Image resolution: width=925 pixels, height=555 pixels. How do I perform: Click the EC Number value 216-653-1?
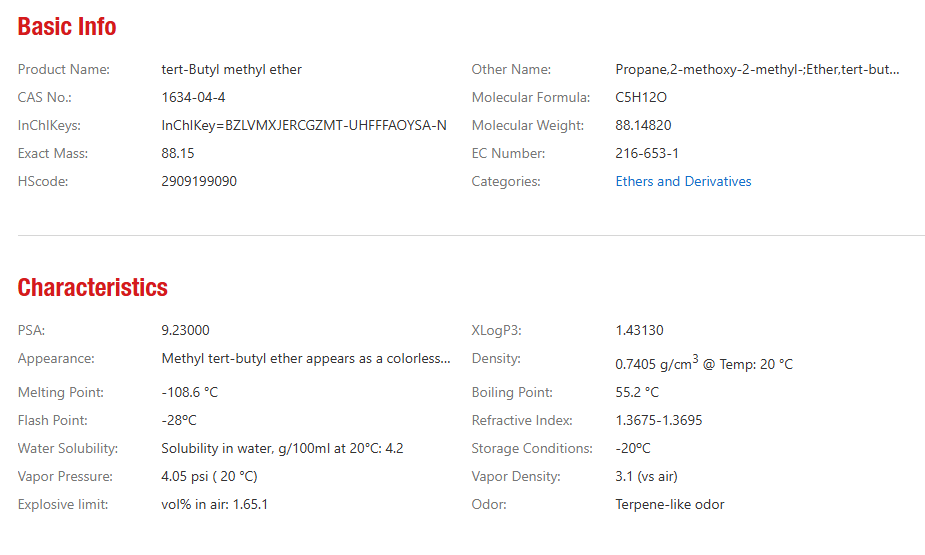click(x=647, y=153)
